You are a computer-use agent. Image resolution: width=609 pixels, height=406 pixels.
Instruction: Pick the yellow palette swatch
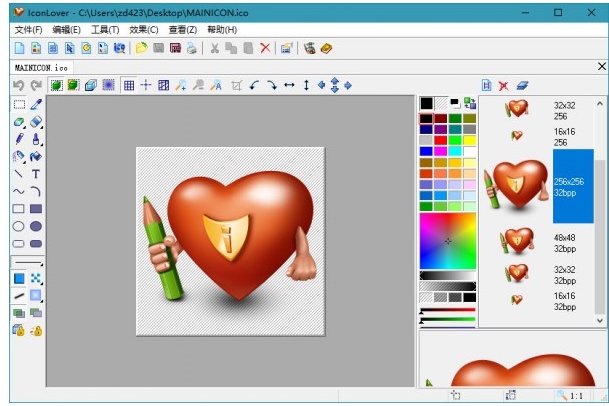(469, 140)
